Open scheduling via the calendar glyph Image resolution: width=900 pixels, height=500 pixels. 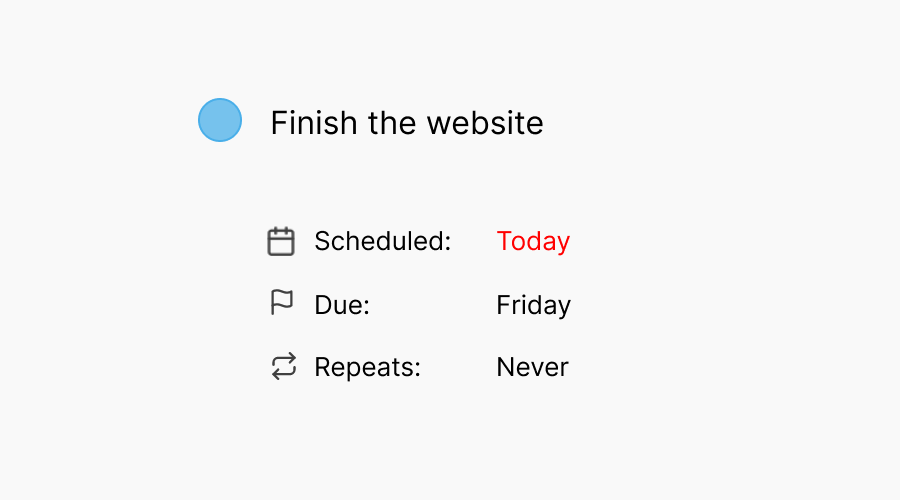pos(281,241)
